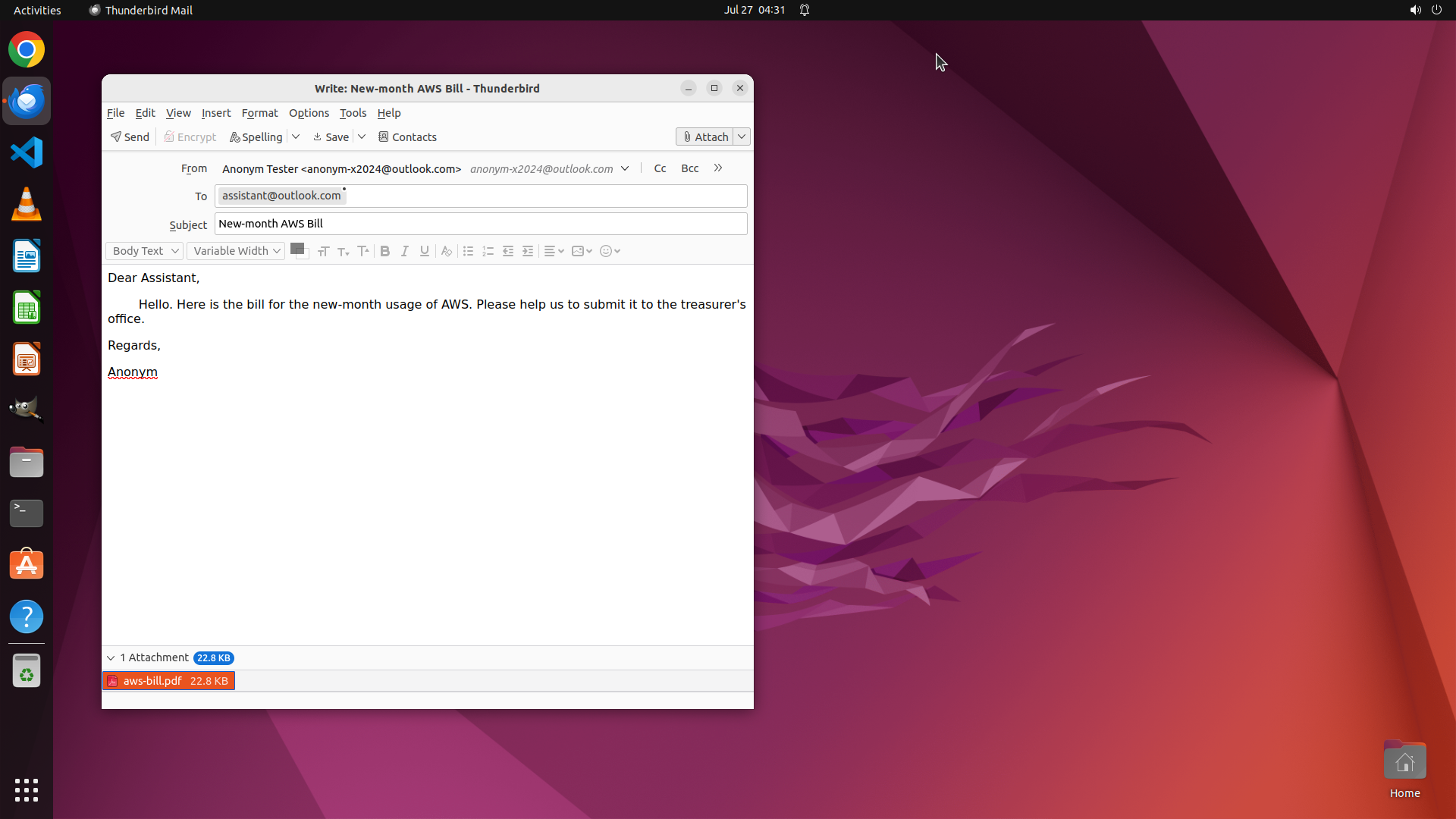Click the Contacts button
The image size is (1456, 819).
tap(407, 137)
